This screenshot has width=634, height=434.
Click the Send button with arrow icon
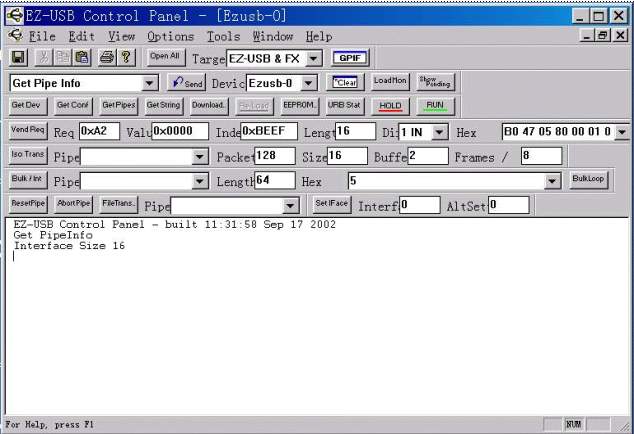187,82
